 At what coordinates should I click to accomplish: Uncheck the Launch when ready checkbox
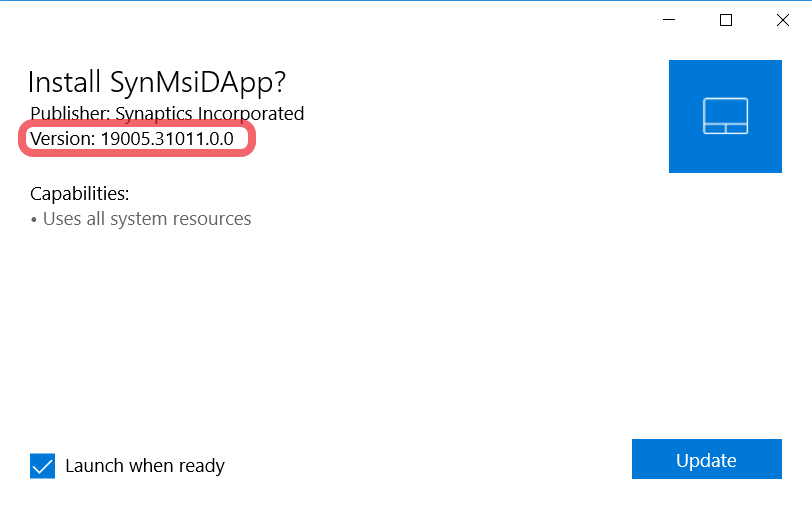(42, 466)
